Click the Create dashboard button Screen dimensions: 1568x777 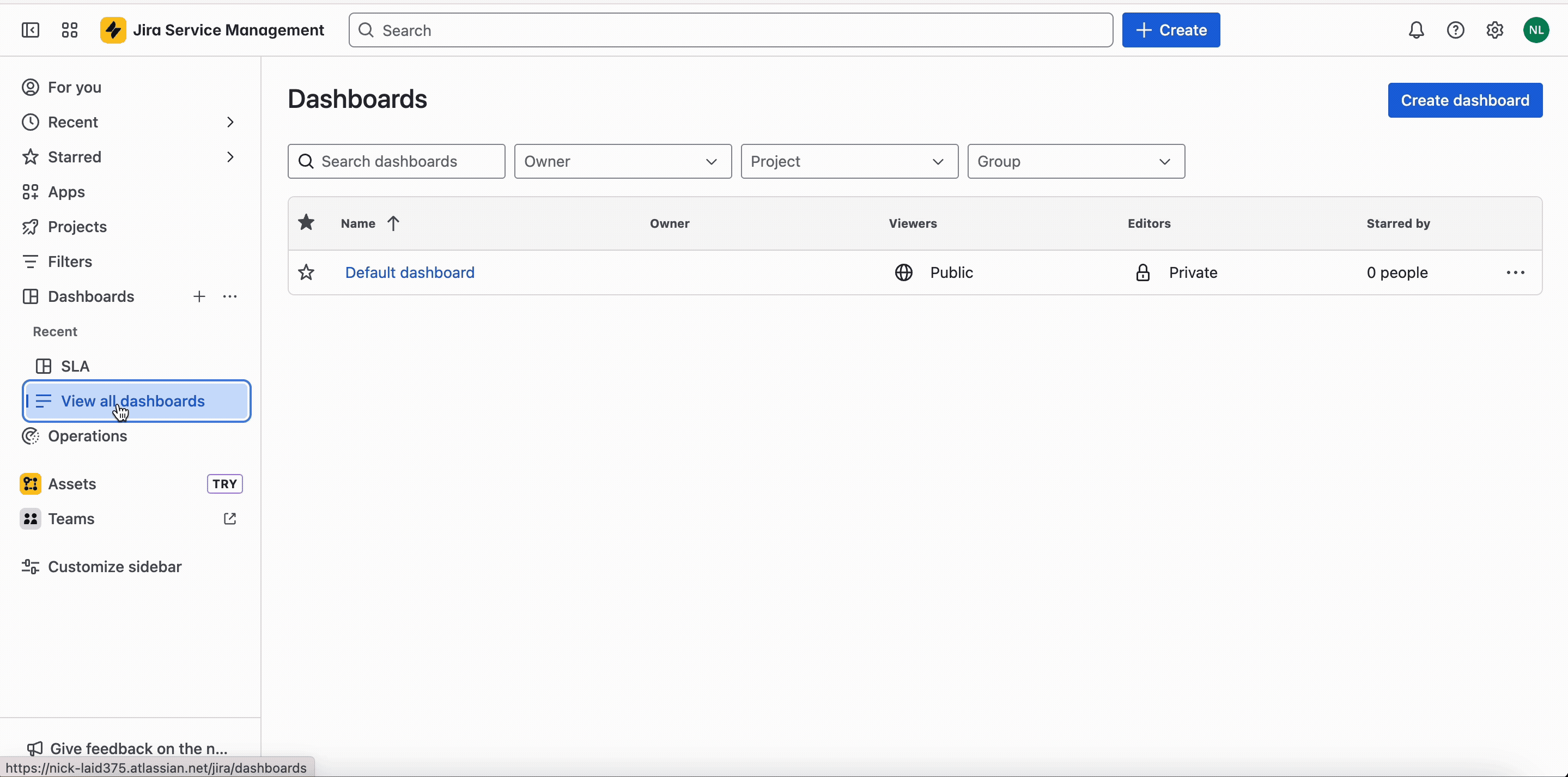(1464, 100)
